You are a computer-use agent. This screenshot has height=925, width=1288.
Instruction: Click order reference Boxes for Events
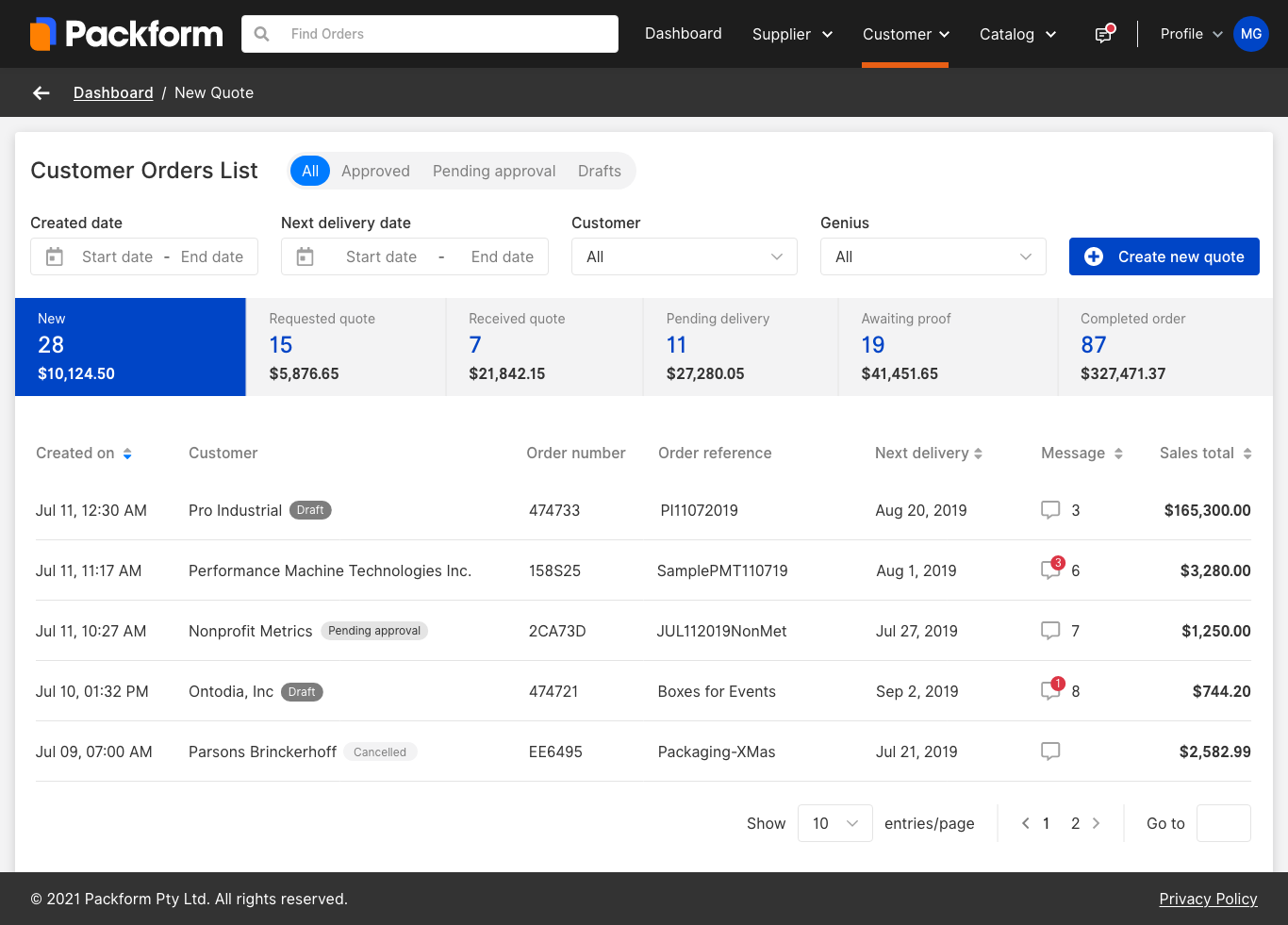point(717,691)
